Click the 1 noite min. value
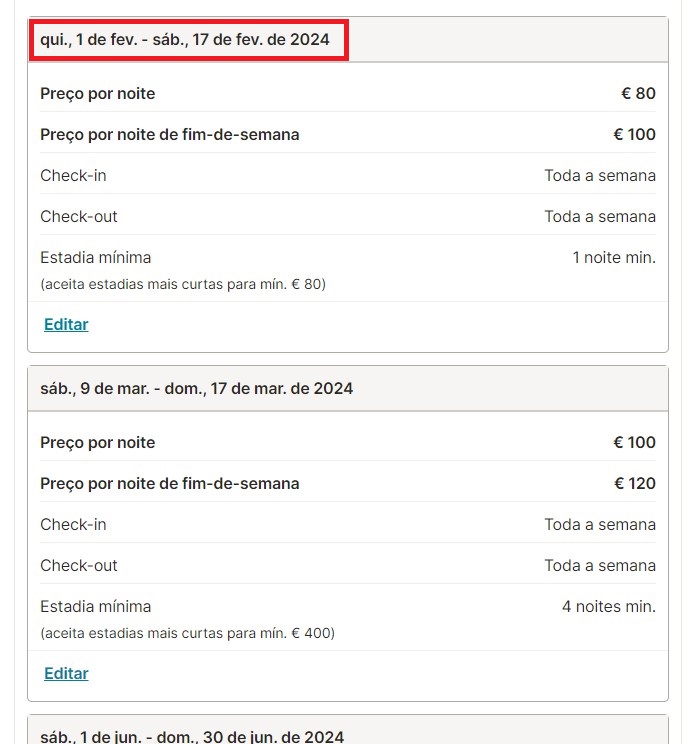This screenshot has height=744, width=687. click(x=614, y=258)
